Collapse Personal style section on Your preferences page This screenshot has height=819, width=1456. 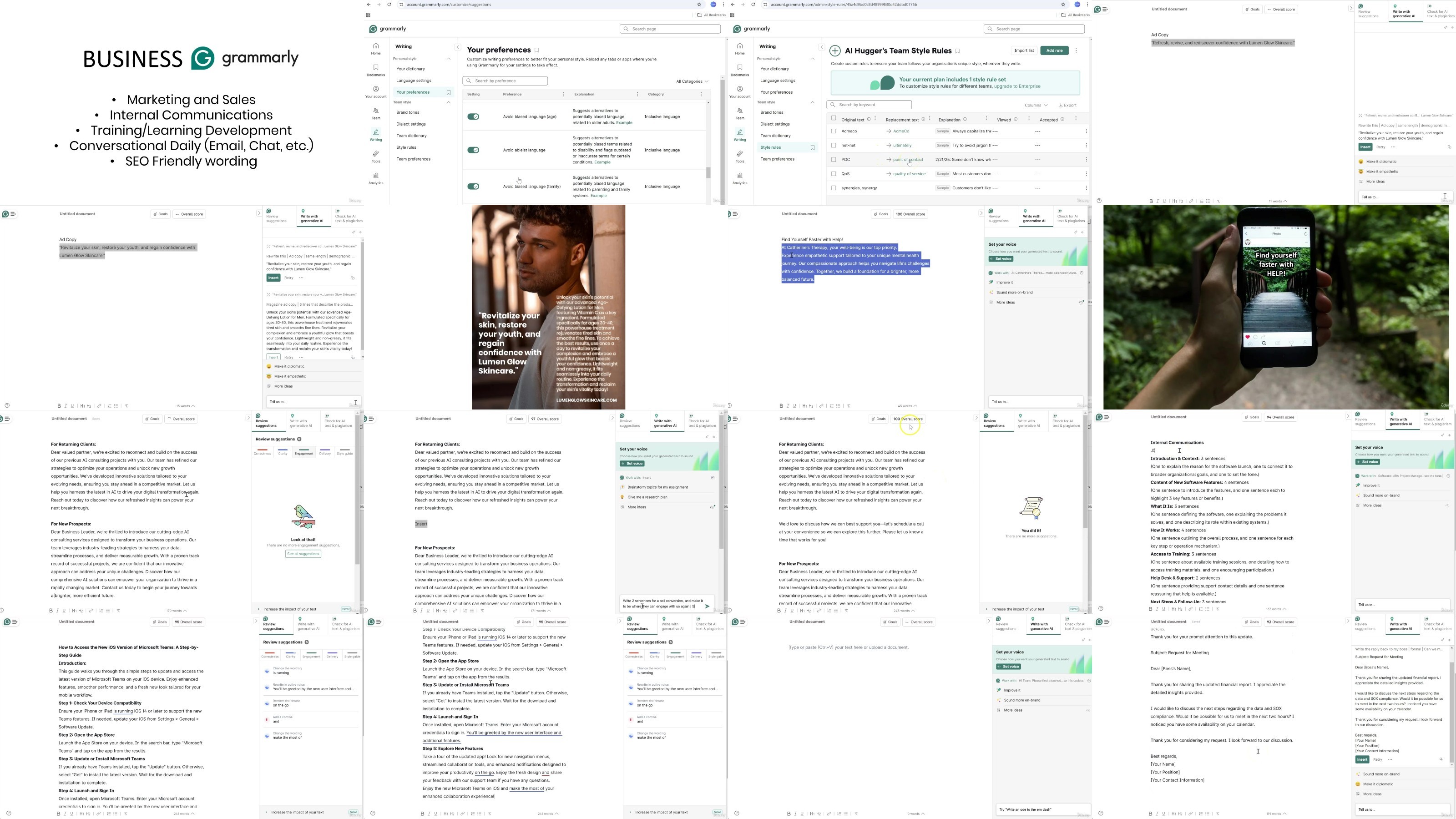pyautogui.click(x=449, y=59)
